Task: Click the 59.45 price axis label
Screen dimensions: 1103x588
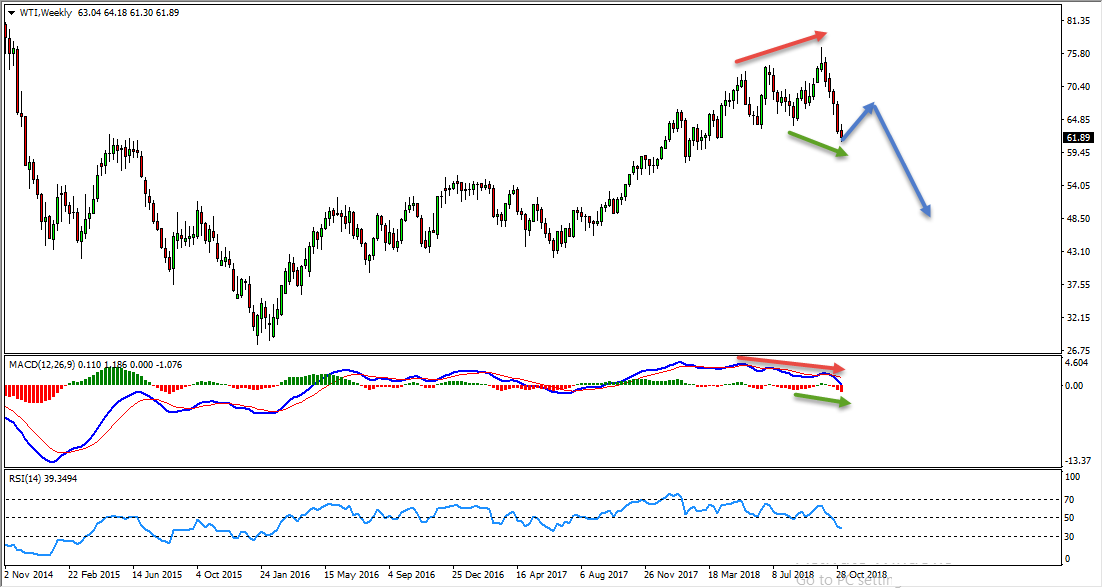Action: (1078, 153)
